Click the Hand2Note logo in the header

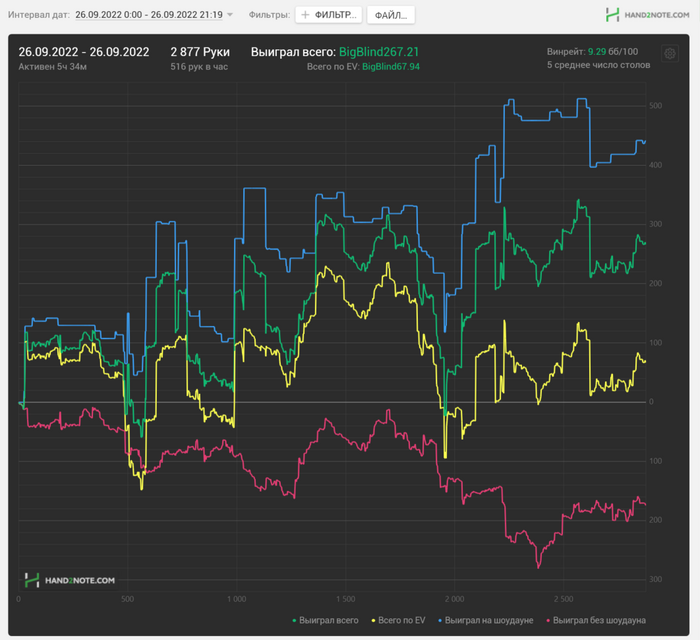click(x=647, y=15)
